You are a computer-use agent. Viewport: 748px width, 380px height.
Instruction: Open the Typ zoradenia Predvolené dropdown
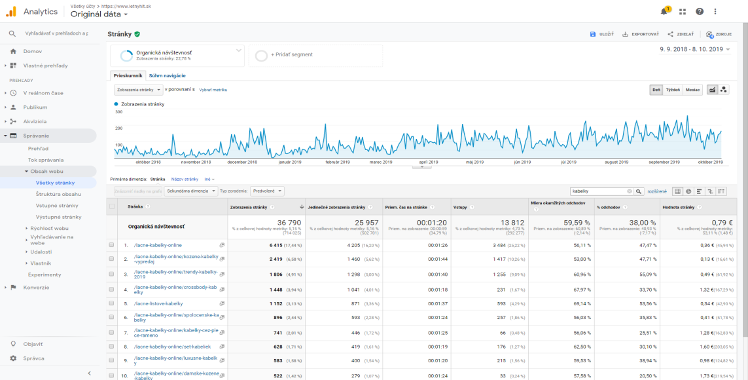267,191
